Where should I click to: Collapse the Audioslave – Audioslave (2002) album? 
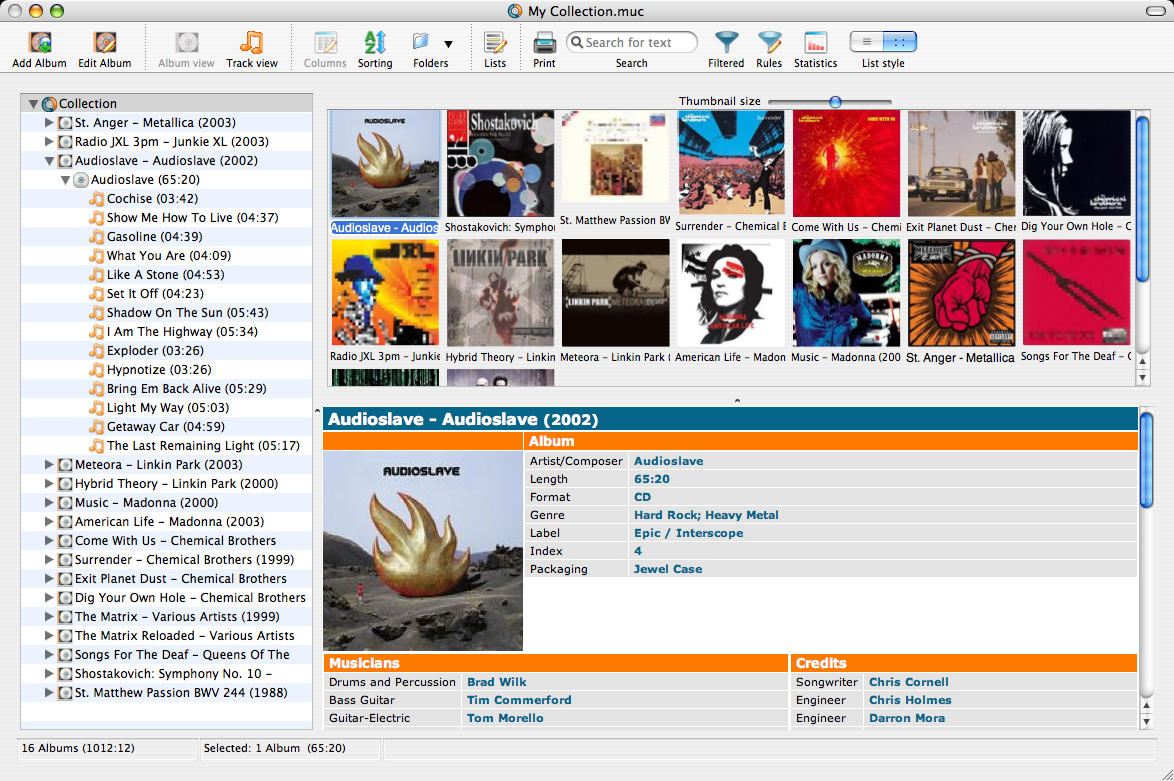[49, 161]
